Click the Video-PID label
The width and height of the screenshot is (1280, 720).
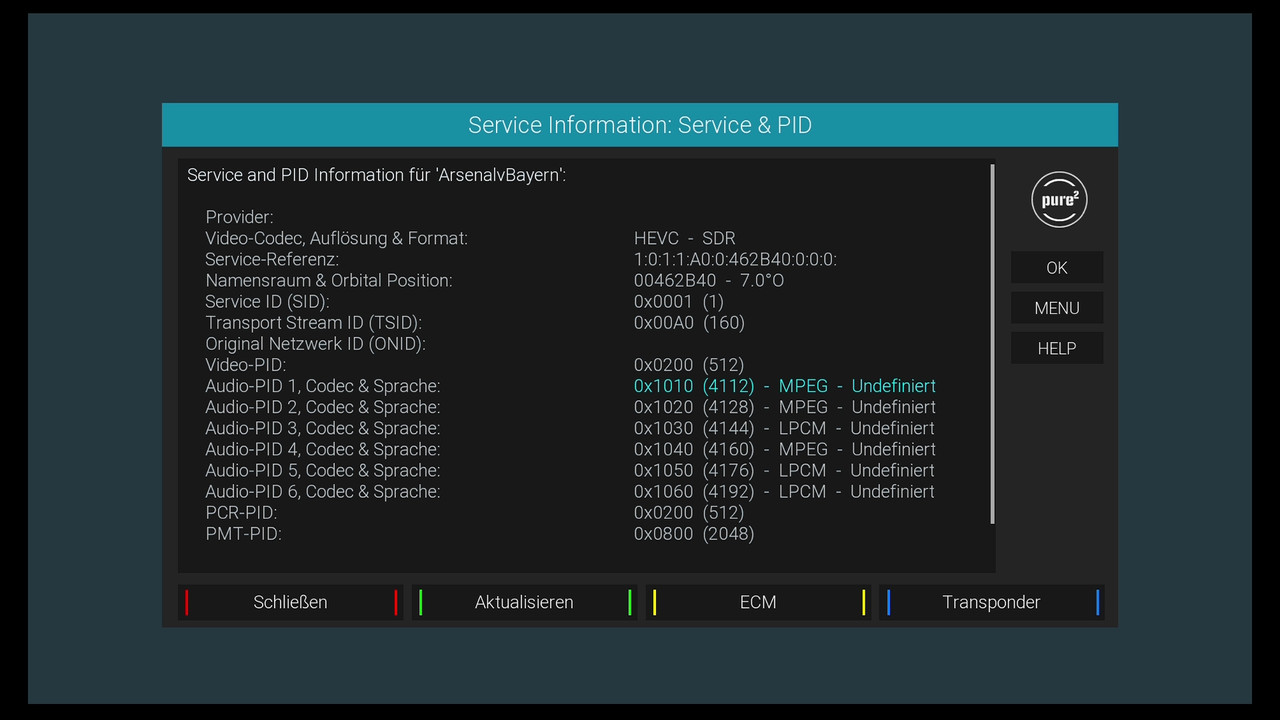click(x=245, y=365)
